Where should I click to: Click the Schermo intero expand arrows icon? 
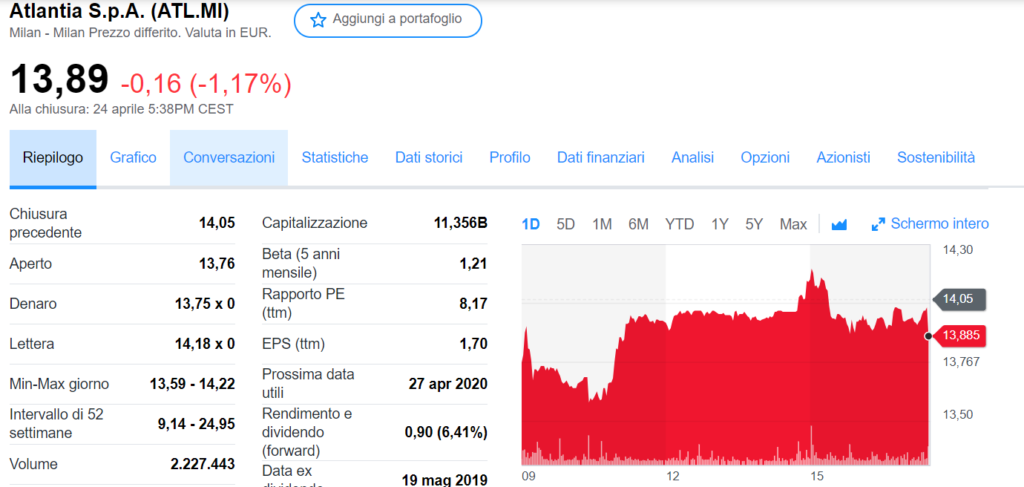(x=878, y=225)
